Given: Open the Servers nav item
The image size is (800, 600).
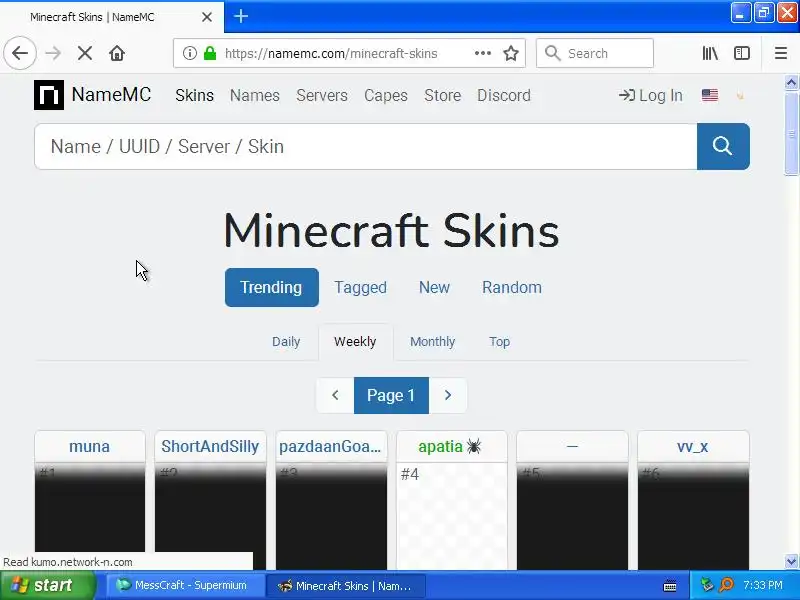Looking at the screenshot, I should pyautogui.click(x=322, y=95).
